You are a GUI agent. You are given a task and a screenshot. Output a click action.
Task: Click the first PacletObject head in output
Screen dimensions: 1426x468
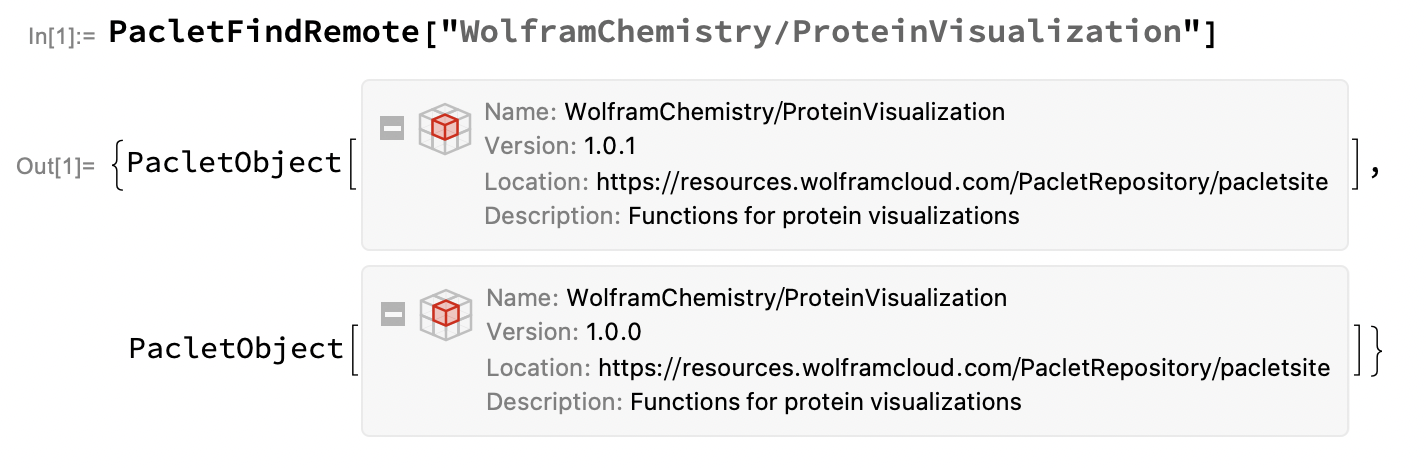pyautogui.click(x=235, y=162)
